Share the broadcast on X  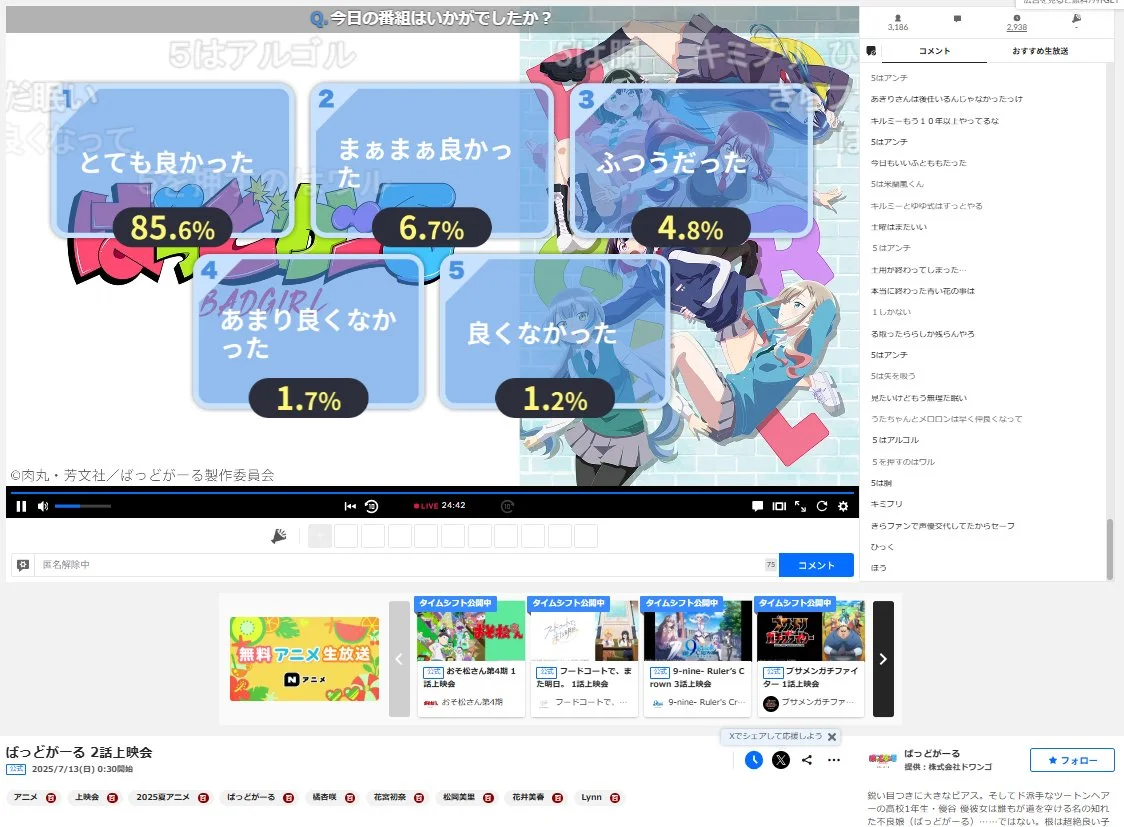click(x=781, y=760)
